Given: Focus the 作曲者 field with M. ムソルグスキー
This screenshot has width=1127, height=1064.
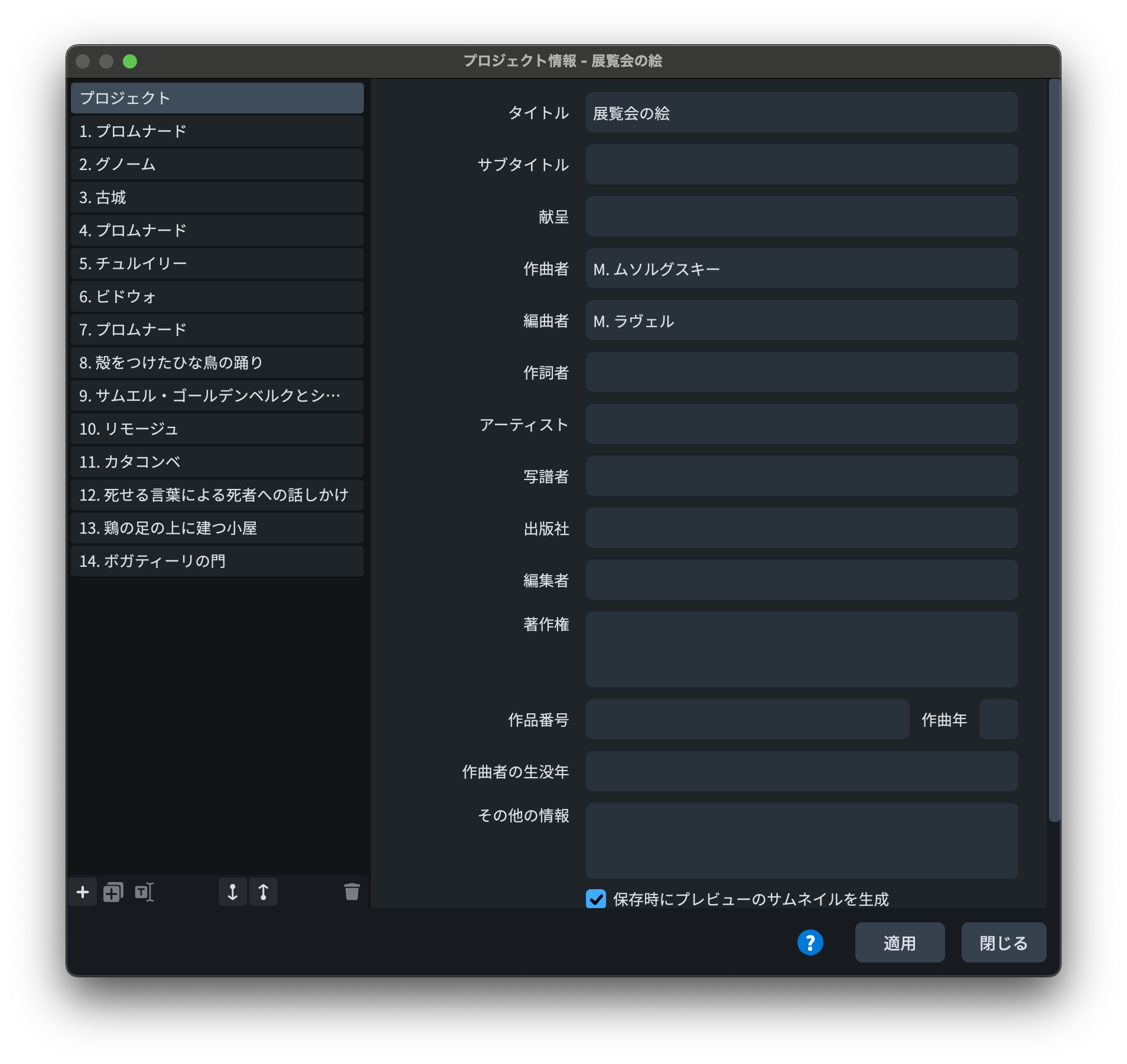Looking at the screenshot, I should coord(802,269).
